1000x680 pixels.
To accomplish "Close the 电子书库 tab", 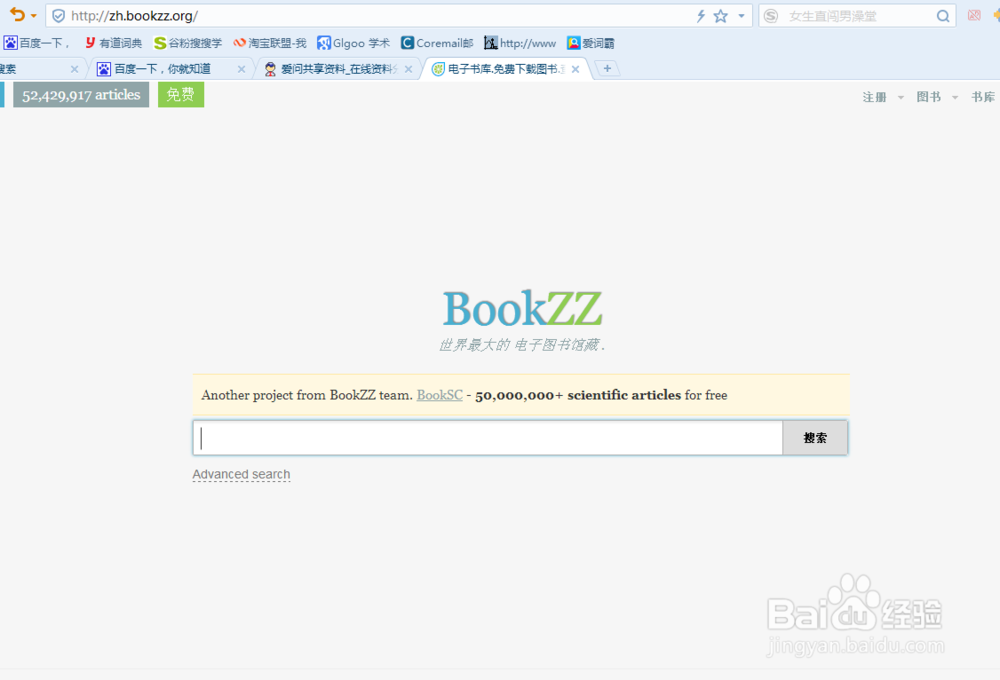I will 575,69.
